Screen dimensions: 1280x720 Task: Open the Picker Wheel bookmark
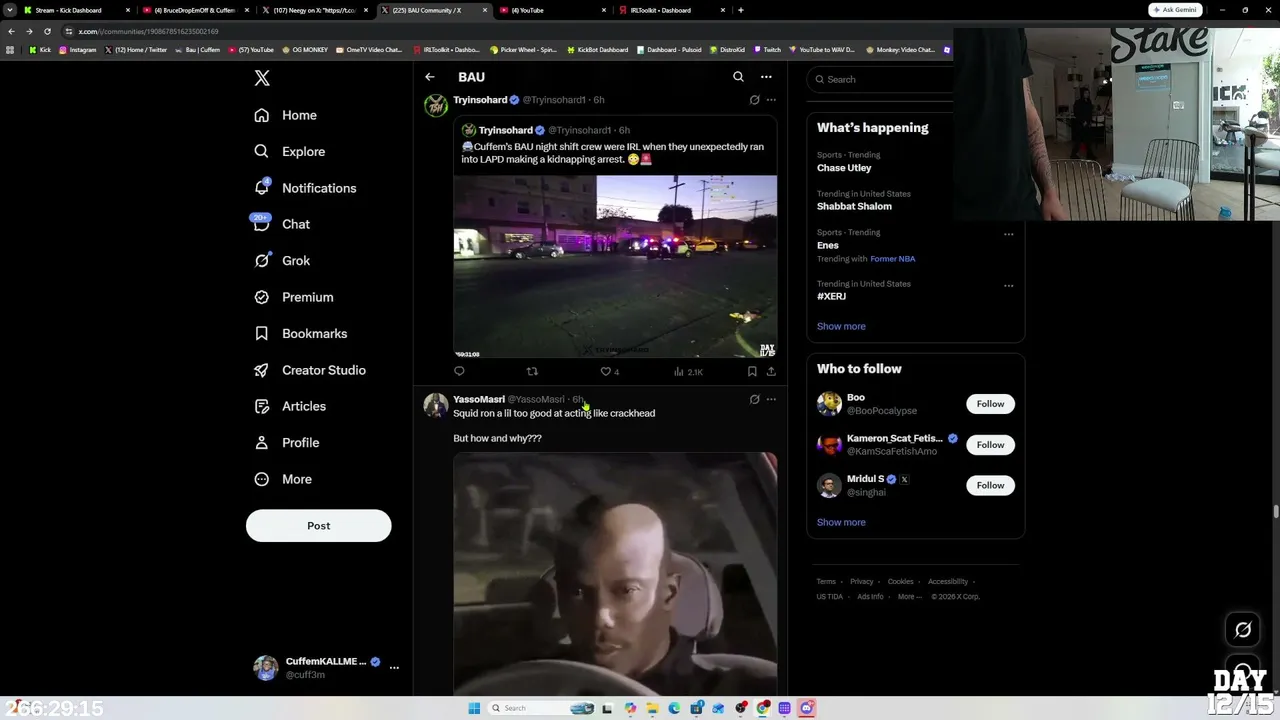coord(523,49)
